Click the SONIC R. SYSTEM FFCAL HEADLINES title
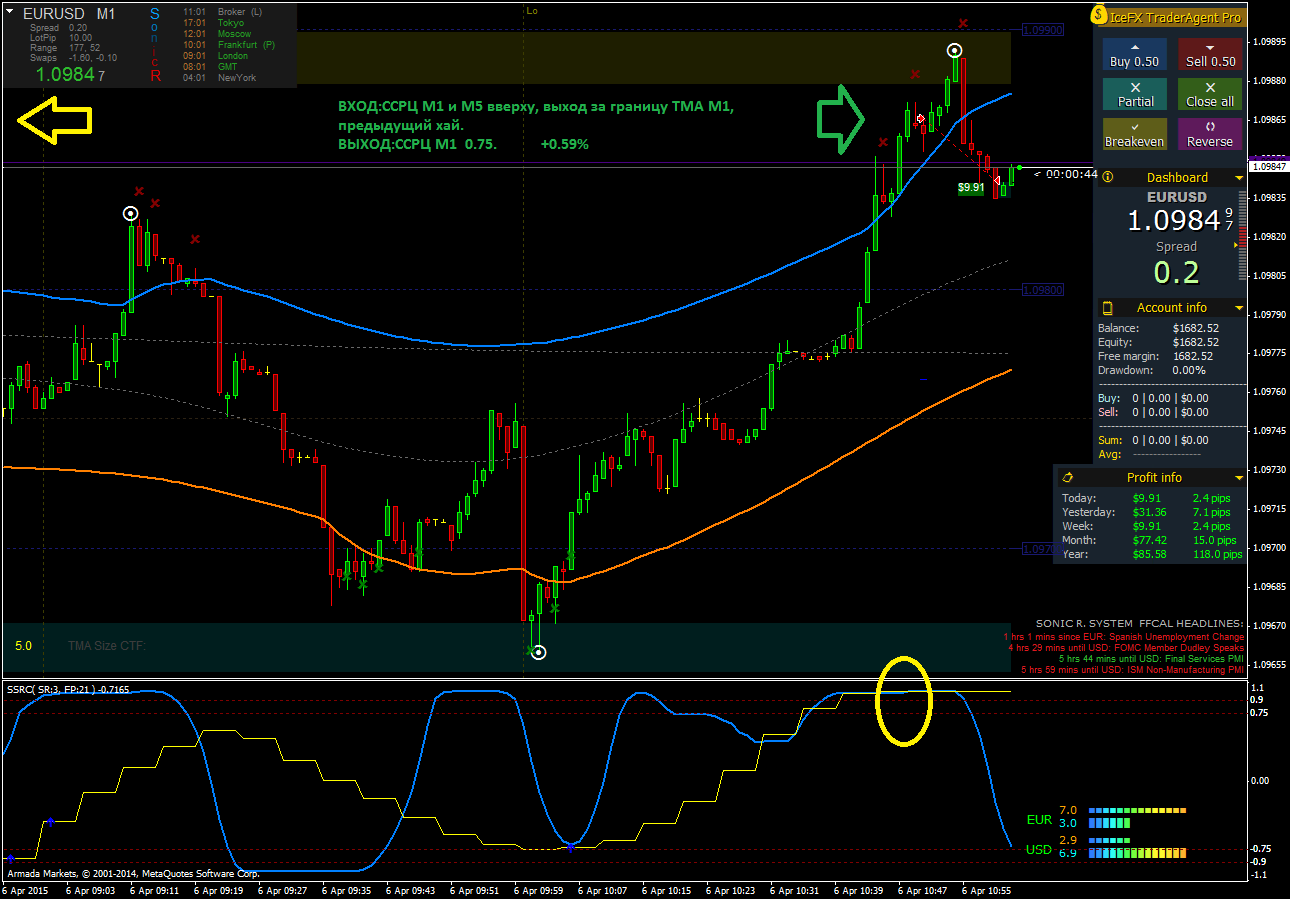Viewport: 1290px width, 899px height. (x=1139, y=623)
